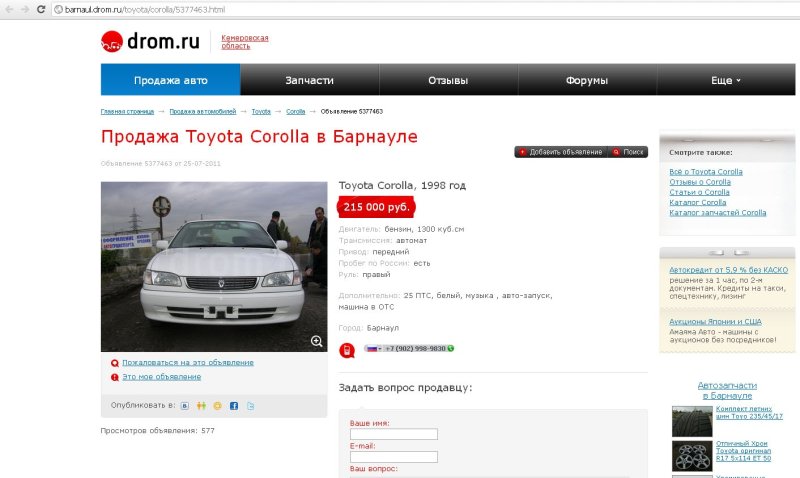800x478 pixels.
Task: Open Автокредит от 5,9 % без КАСКО ad
Action: pyautogui.click(x=729, y=270)
